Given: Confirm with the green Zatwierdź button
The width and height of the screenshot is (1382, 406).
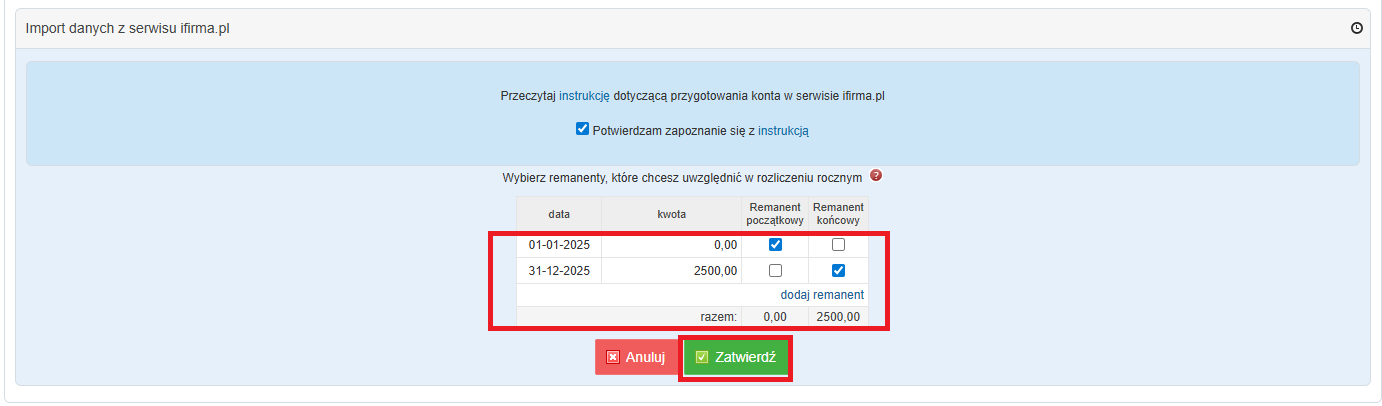Looking at the screenshot, I should tap(736, 357).
